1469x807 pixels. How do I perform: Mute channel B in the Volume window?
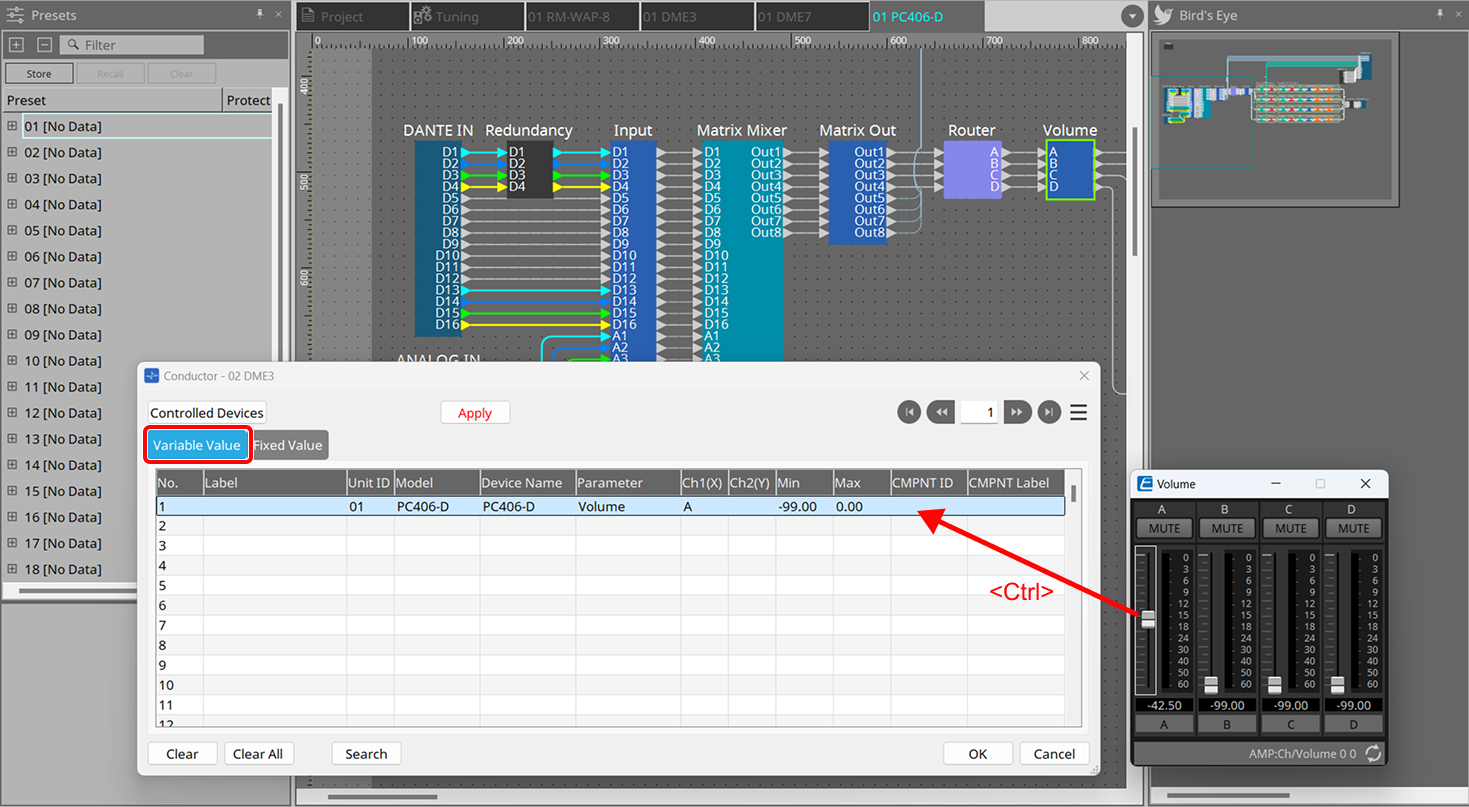click(1227, 528)
